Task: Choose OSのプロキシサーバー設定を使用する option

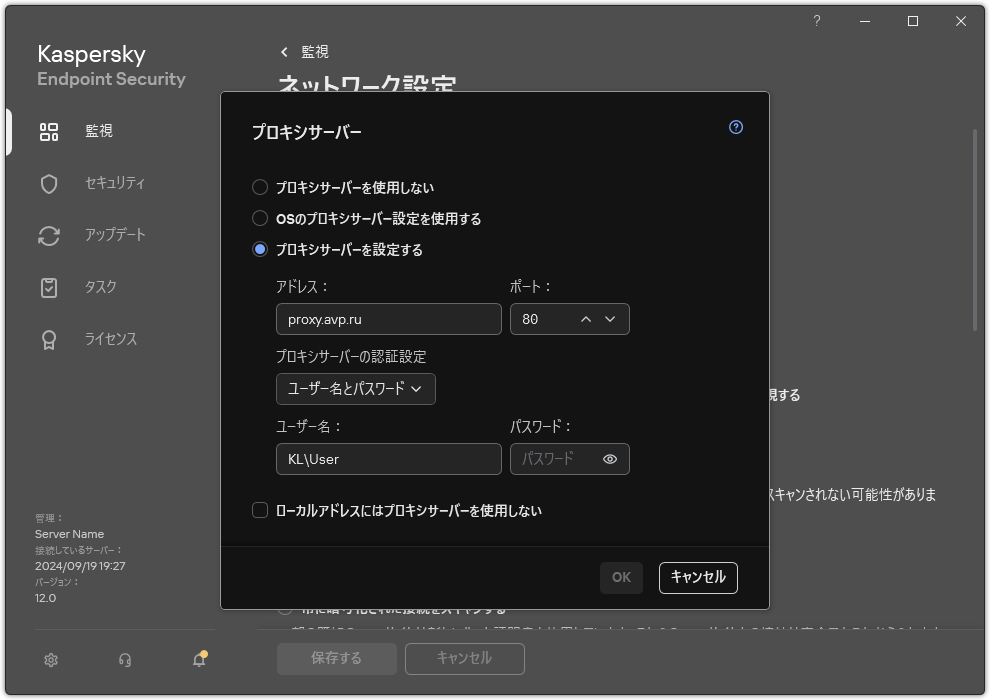Action: tap(260, 218)
